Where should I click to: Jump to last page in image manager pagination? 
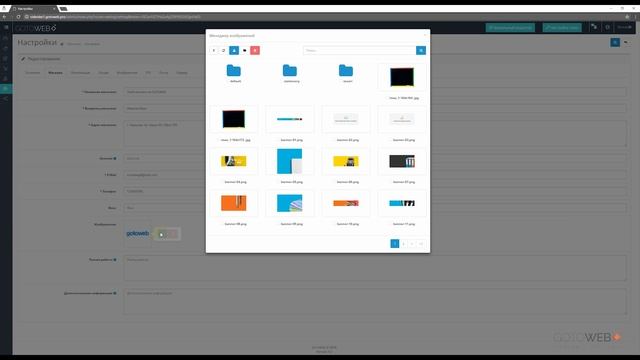421,244
